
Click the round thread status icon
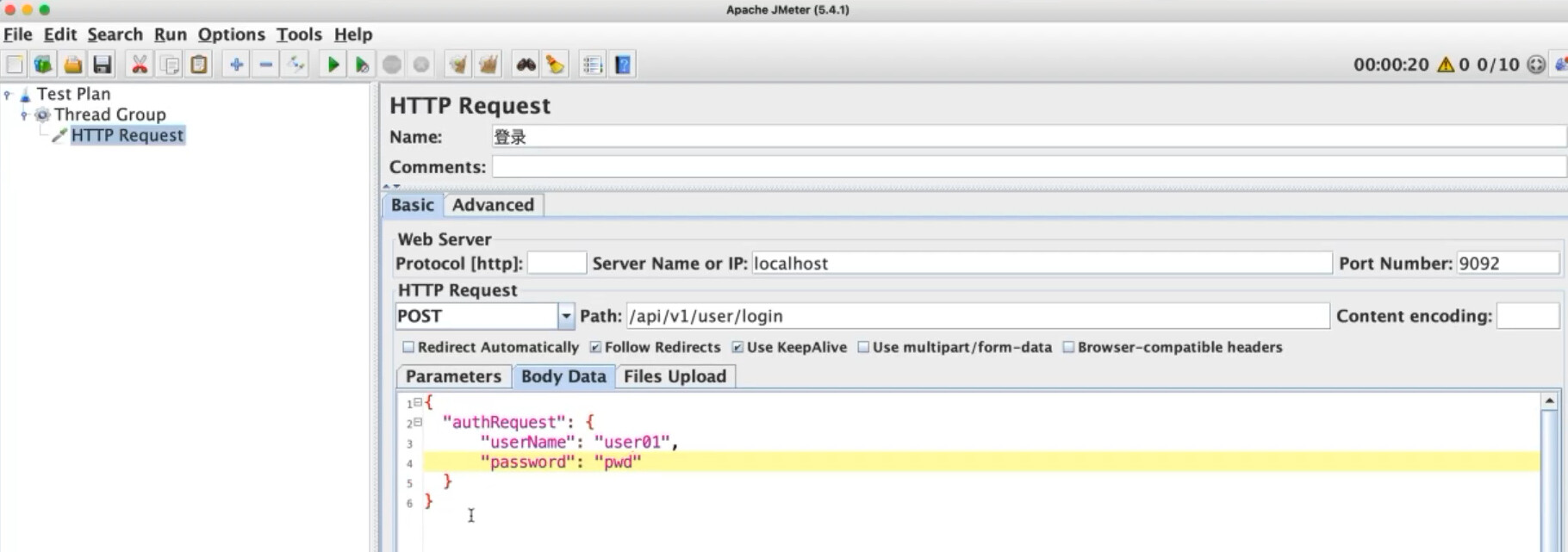point(1535,65)
